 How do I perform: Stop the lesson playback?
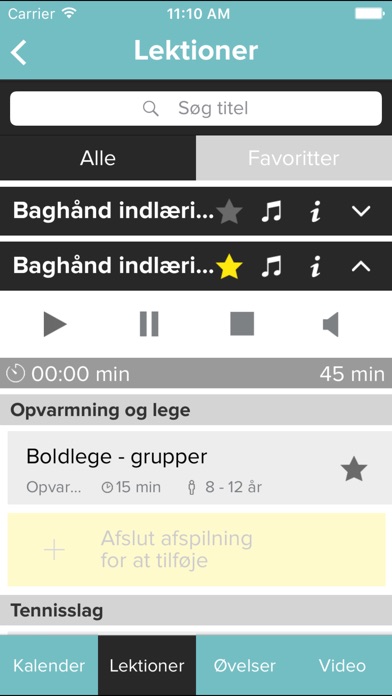click(242, 324)
